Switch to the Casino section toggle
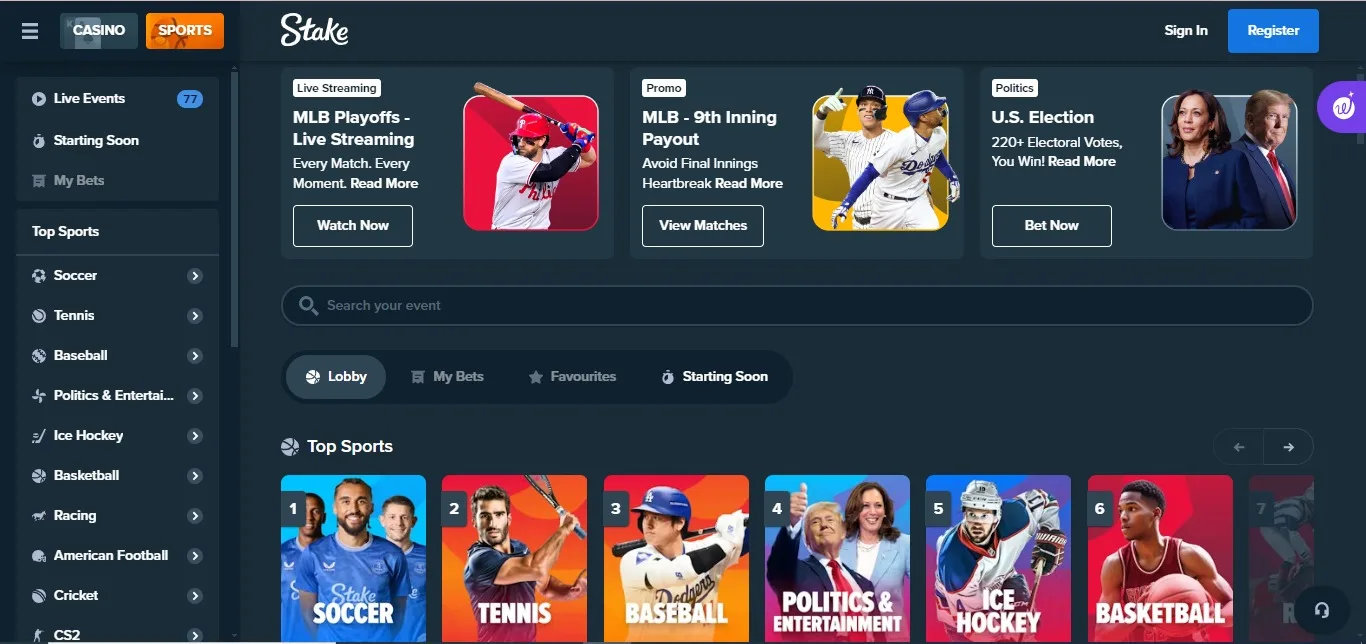Image resolution: width=1366 pixels, height=644 pixels. point(99,31)
